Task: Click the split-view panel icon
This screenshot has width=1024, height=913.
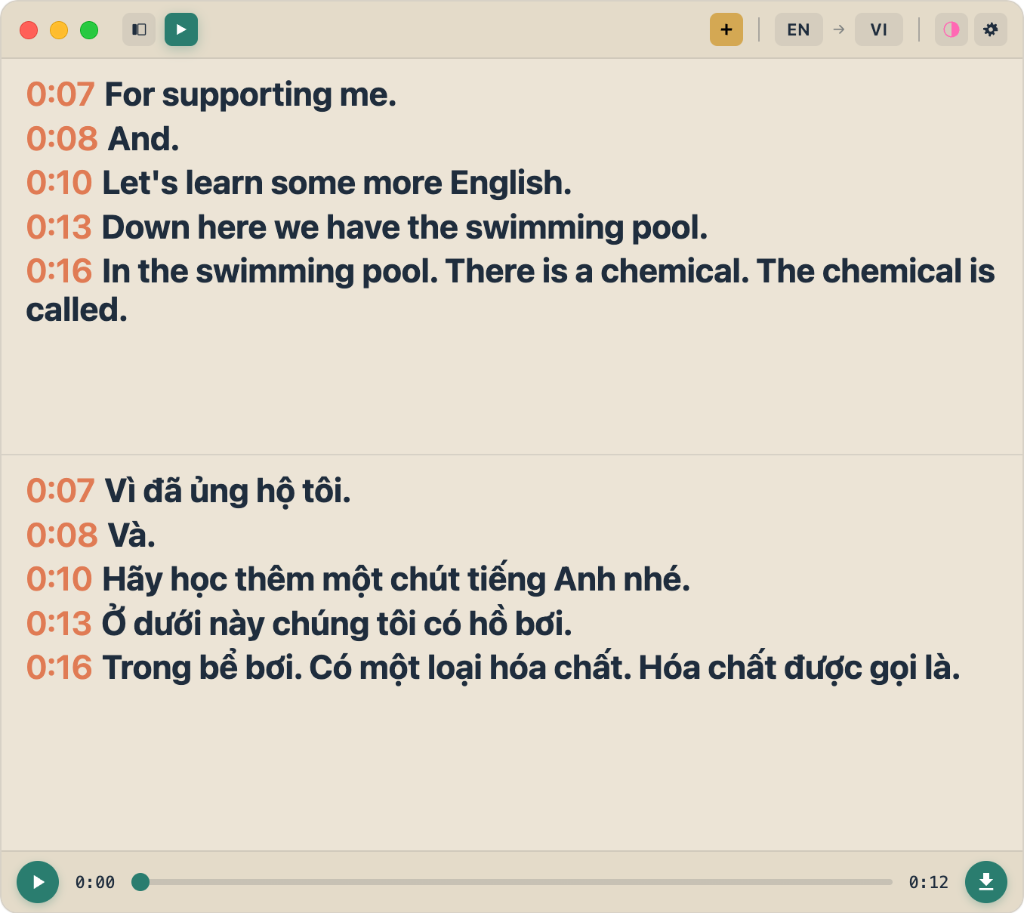Action: 138,29
